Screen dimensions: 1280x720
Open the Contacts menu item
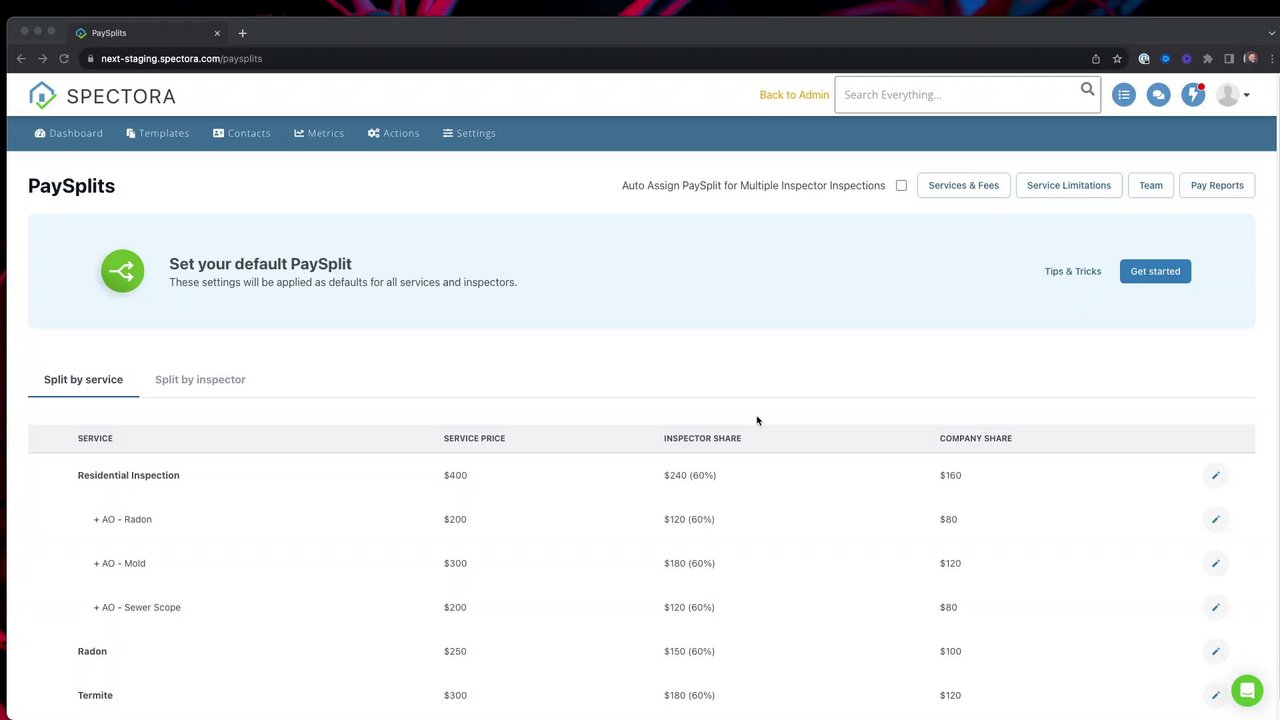coord(242,133)
